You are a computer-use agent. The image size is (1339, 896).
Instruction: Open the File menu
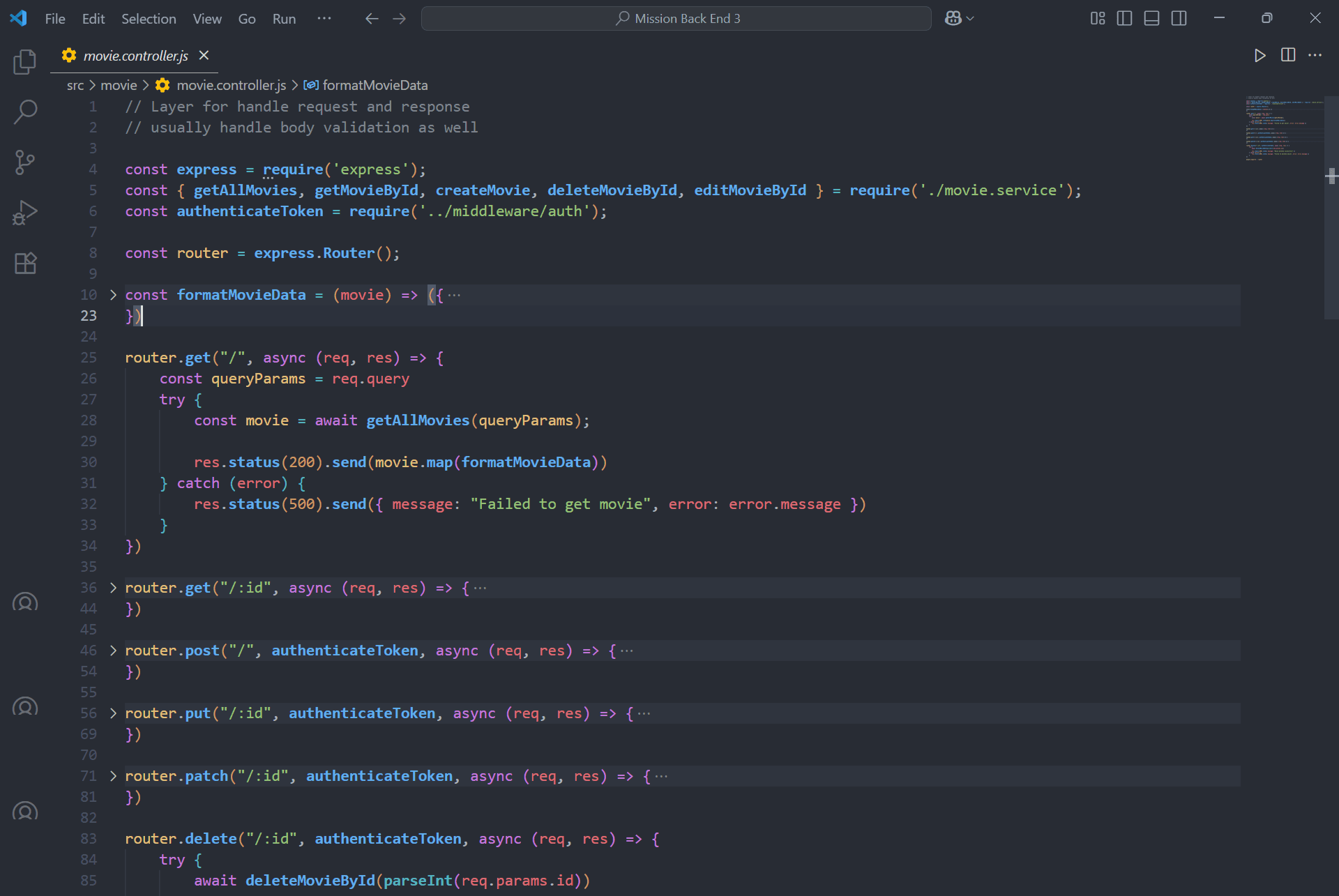tap(55, 19)
